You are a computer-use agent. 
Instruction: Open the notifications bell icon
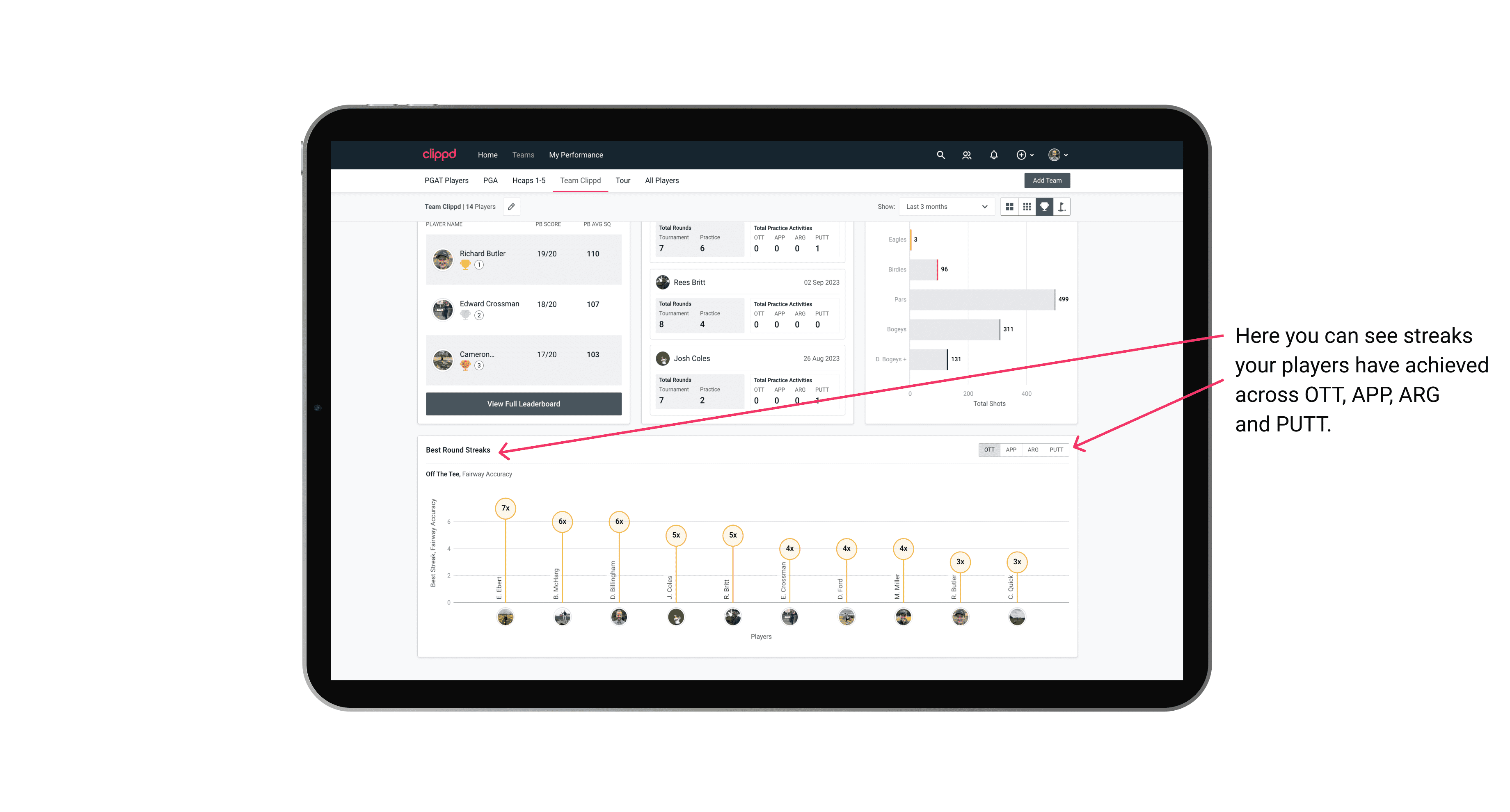coord(992,155)
